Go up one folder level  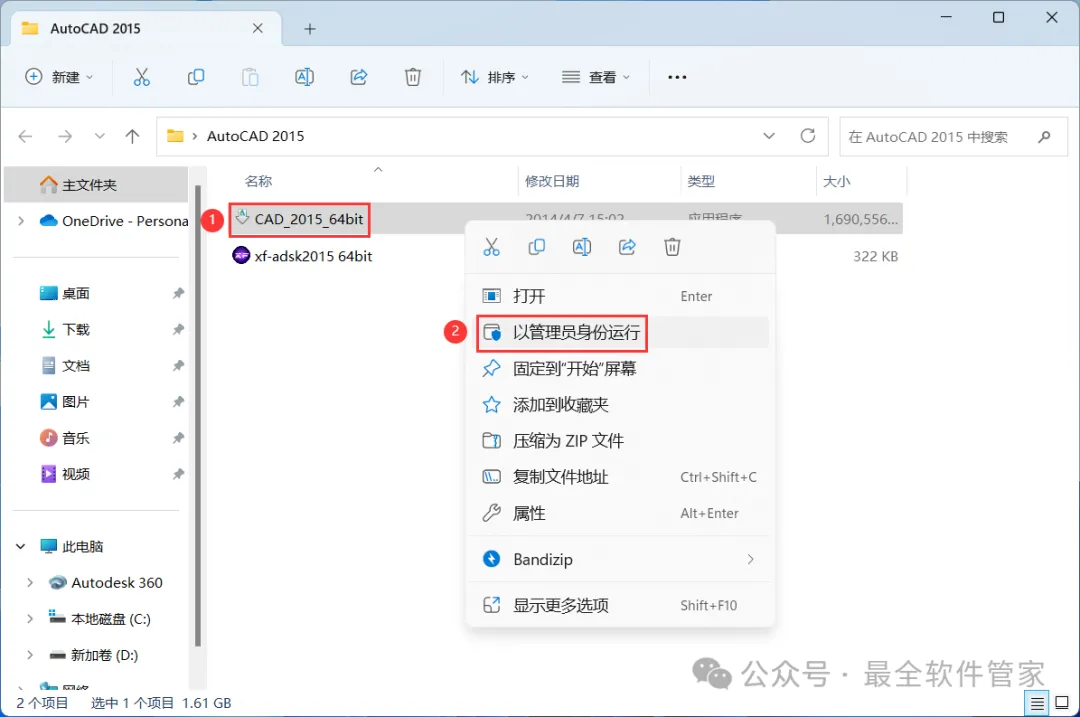click(x=132, y=136)
